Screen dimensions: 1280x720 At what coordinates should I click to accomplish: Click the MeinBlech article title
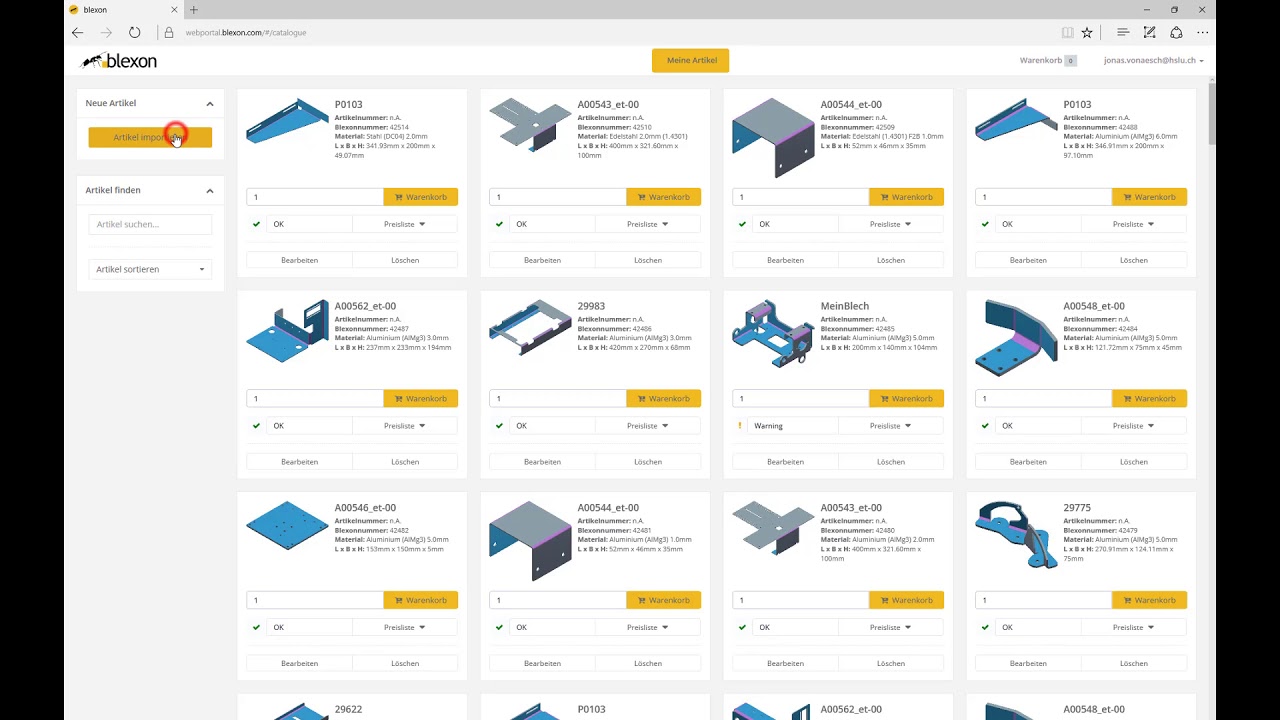point(844,306)
